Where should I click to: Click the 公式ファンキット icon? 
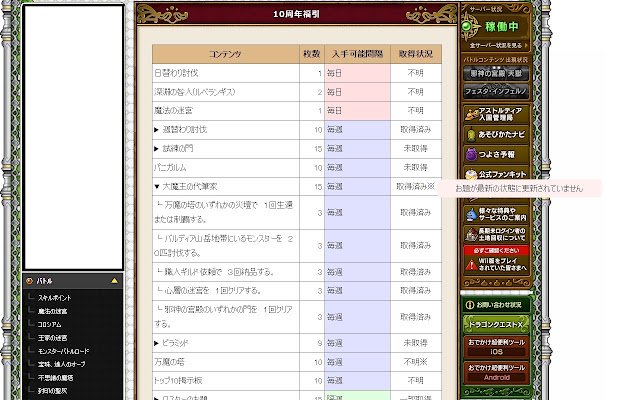point(471,174)
